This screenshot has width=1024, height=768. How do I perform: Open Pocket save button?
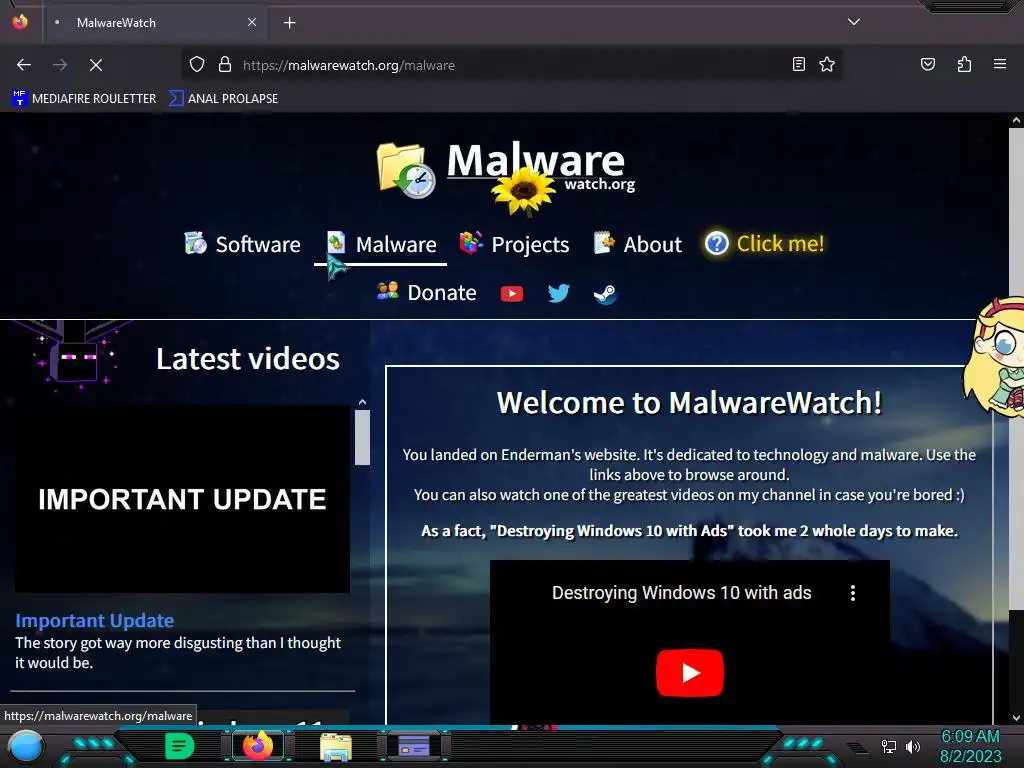pos(927,64)
